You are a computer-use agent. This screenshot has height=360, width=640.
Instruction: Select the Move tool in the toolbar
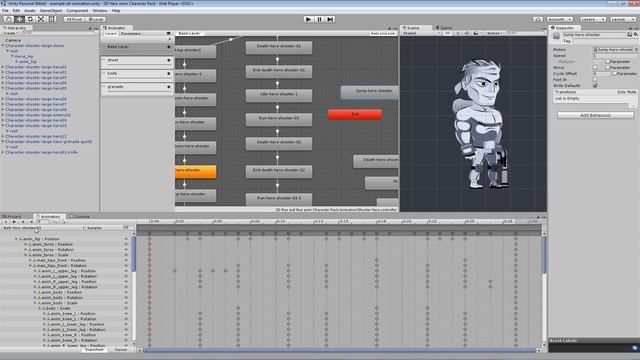click(x=19, y=19)
